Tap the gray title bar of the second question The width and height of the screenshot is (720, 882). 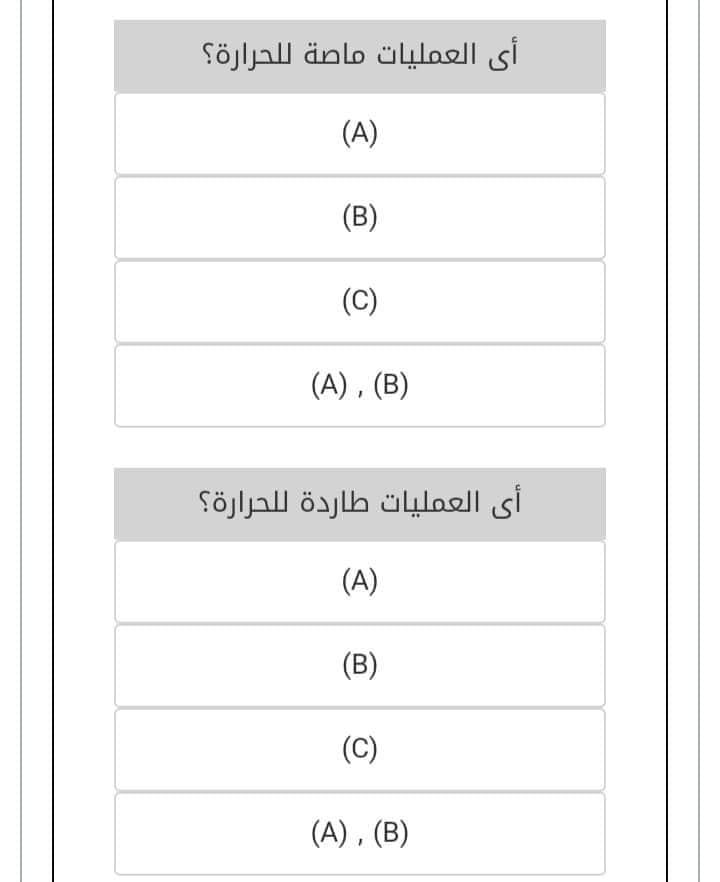coord(359,503)
